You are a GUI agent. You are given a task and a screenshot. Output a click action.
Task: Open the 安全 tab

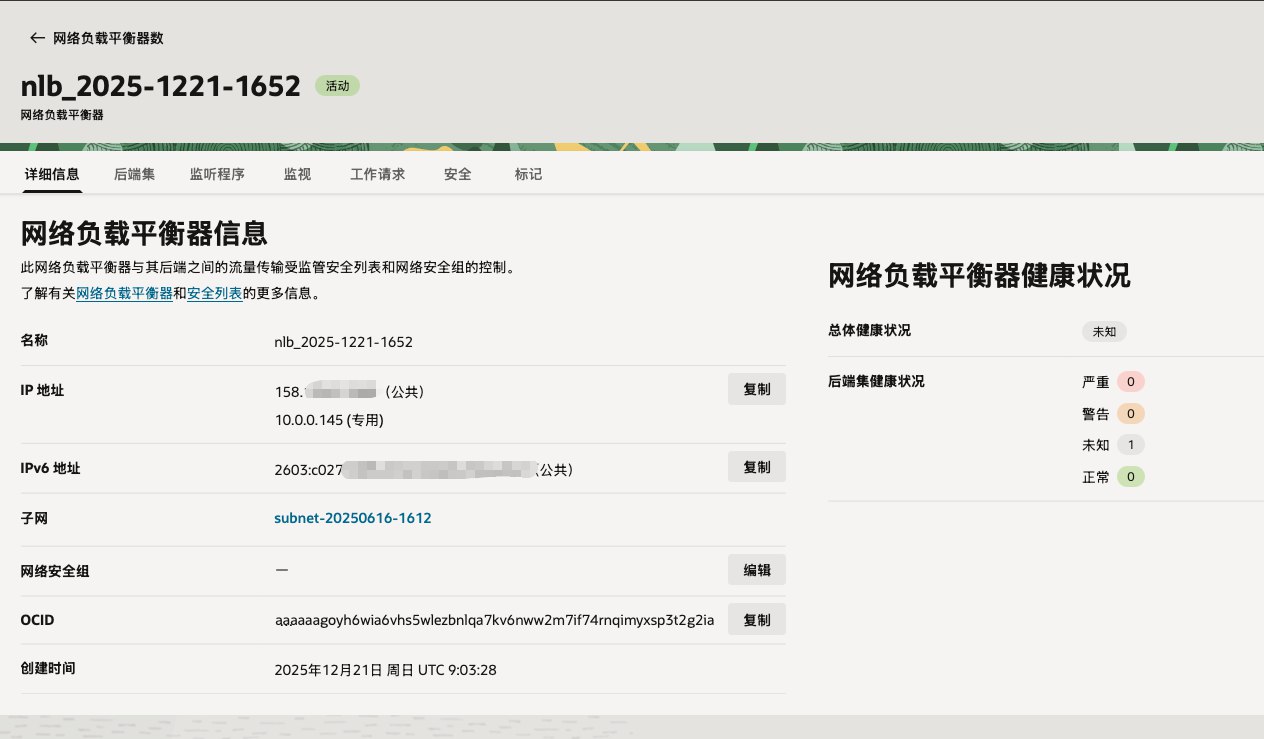pos(457,174)
